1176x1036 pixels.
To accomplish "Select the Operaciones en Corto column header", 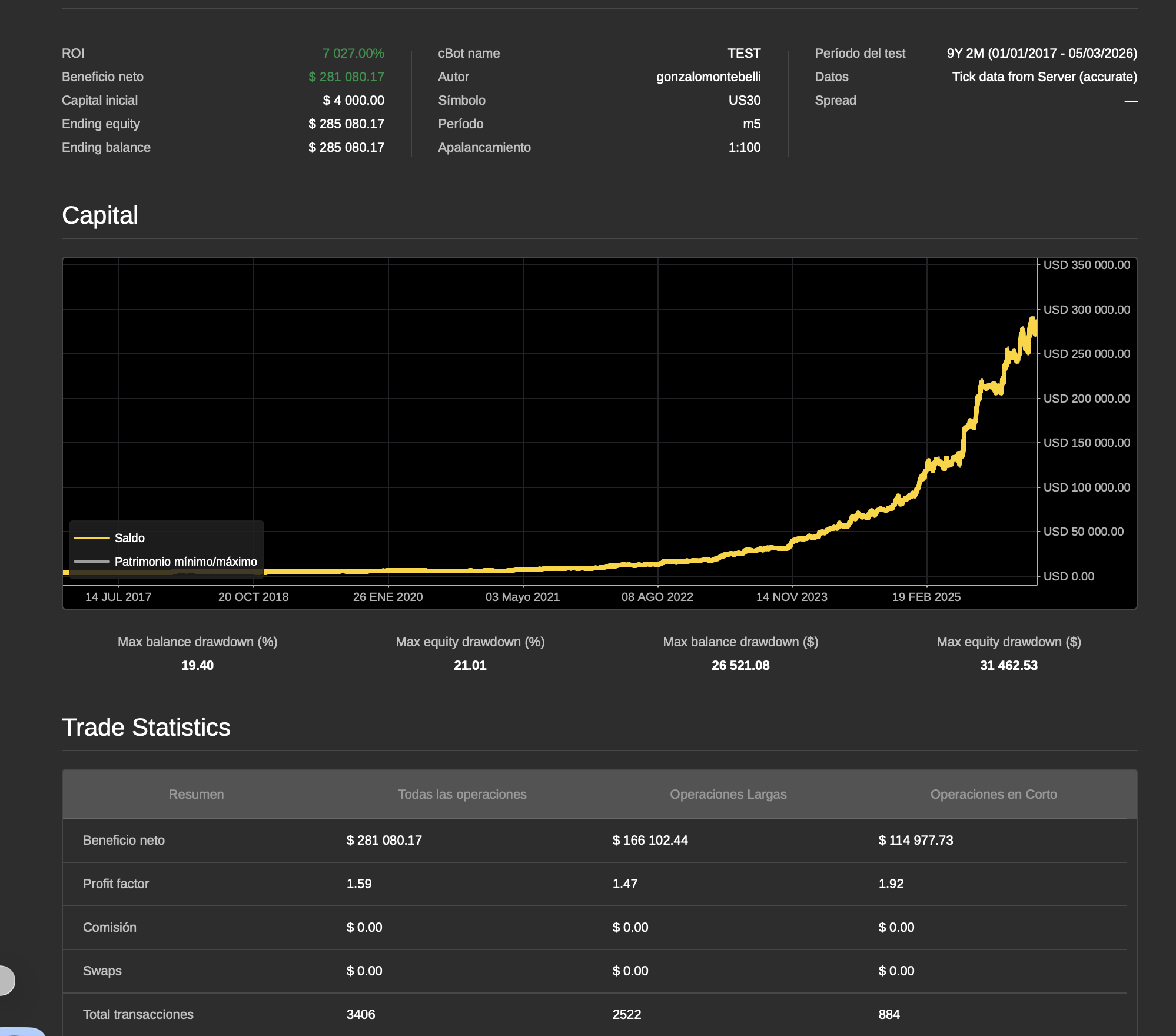I will click(994, 794).
